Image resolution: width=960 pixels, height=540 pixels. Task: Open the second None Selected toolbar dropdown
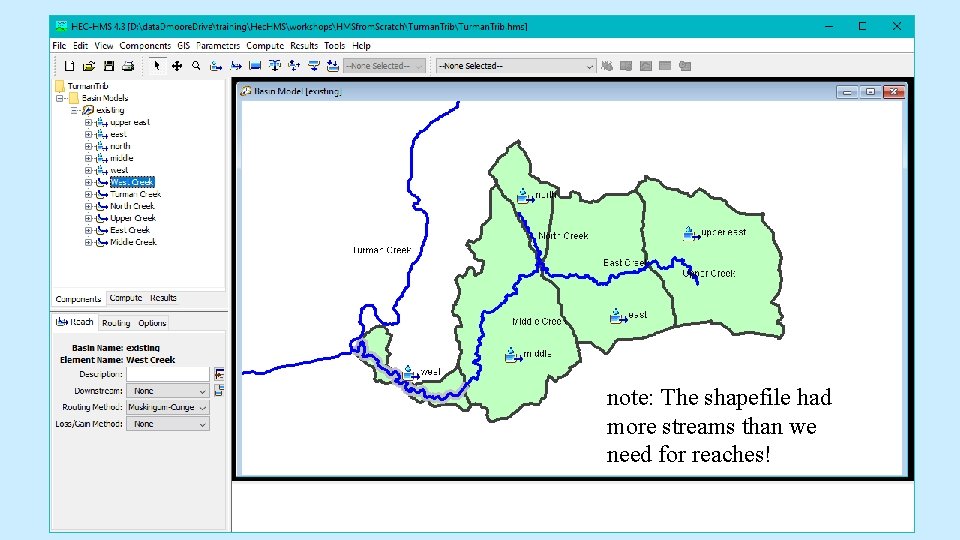coord(516,66)
